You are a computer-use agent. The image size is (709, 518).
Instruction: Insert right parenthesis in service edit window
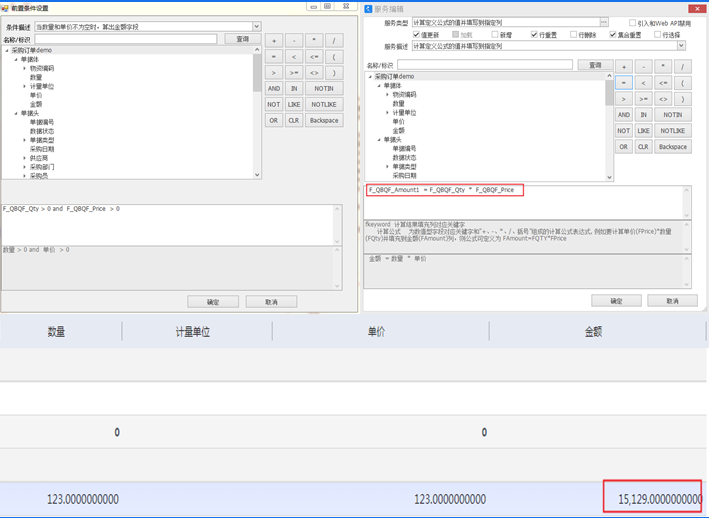tap(683, 99)
